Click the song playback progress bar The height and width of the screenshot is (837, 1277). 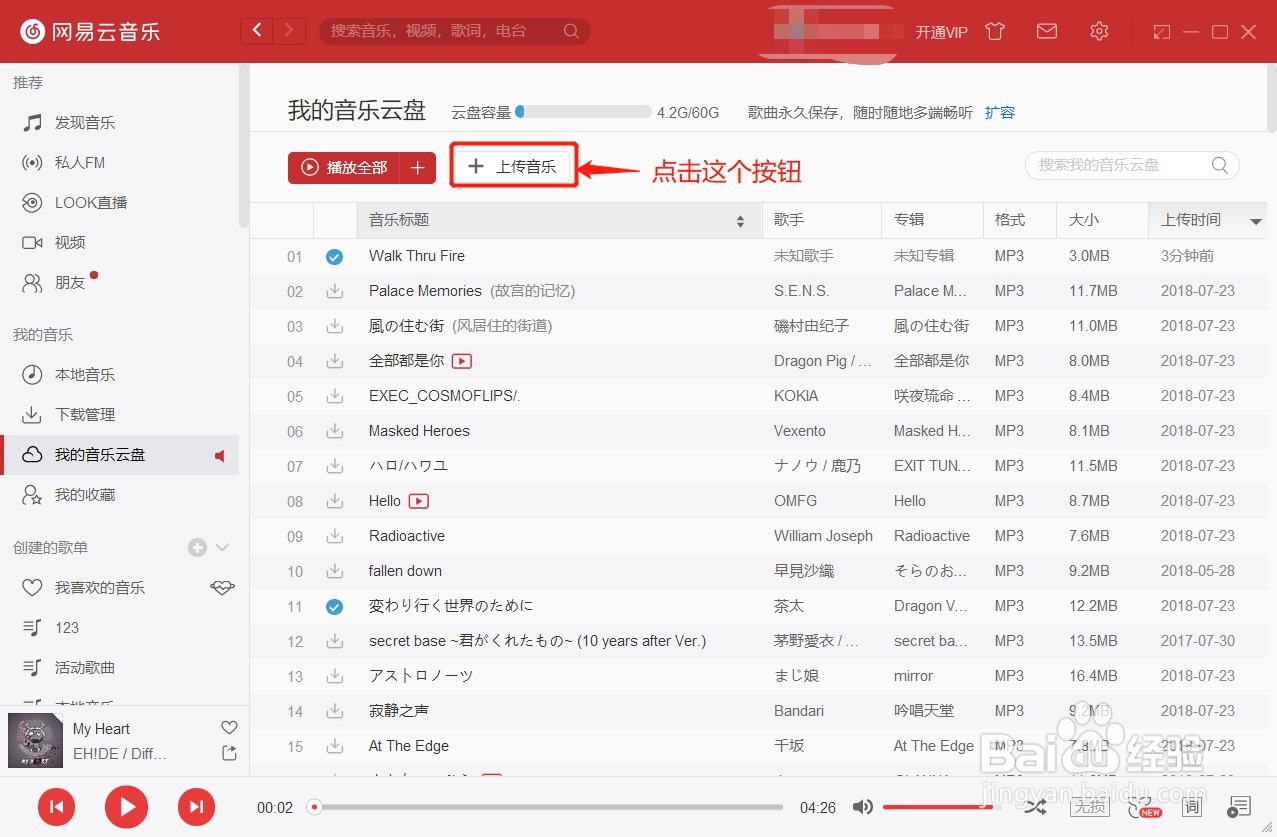point(546,807)
